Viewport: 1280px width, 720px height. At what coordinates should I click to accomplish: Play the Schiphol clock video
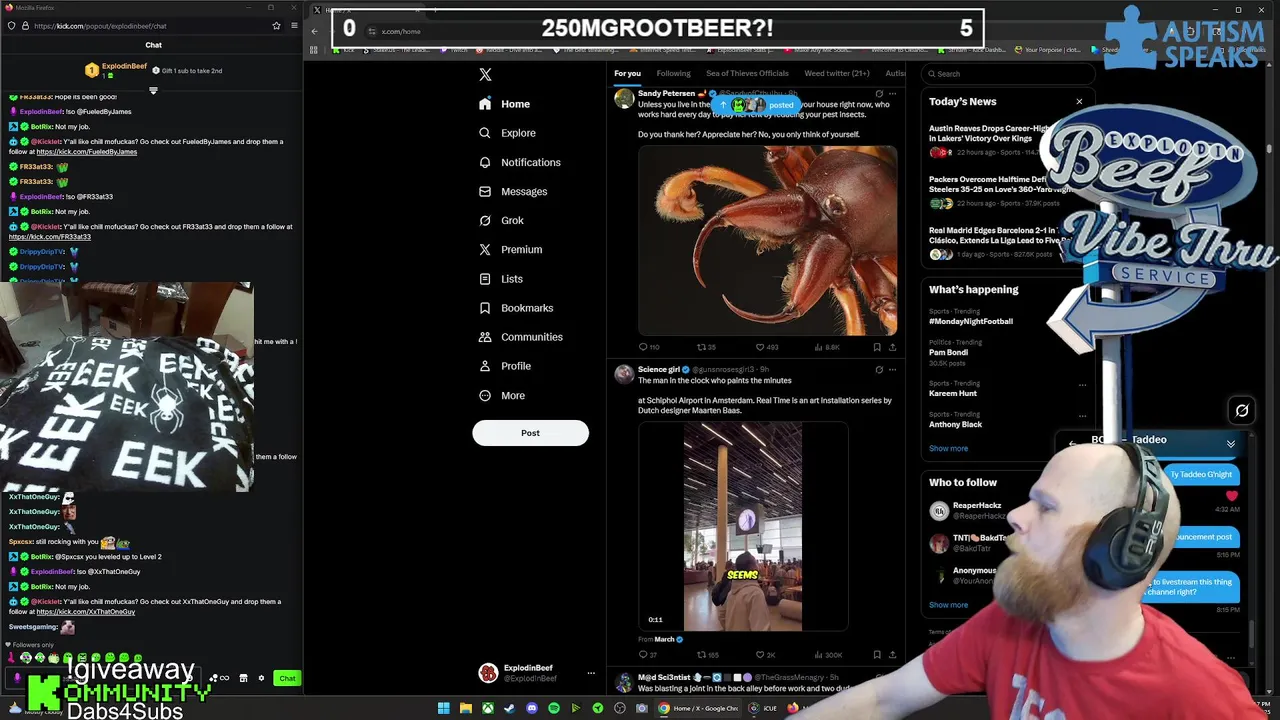(x=743, y=526)
